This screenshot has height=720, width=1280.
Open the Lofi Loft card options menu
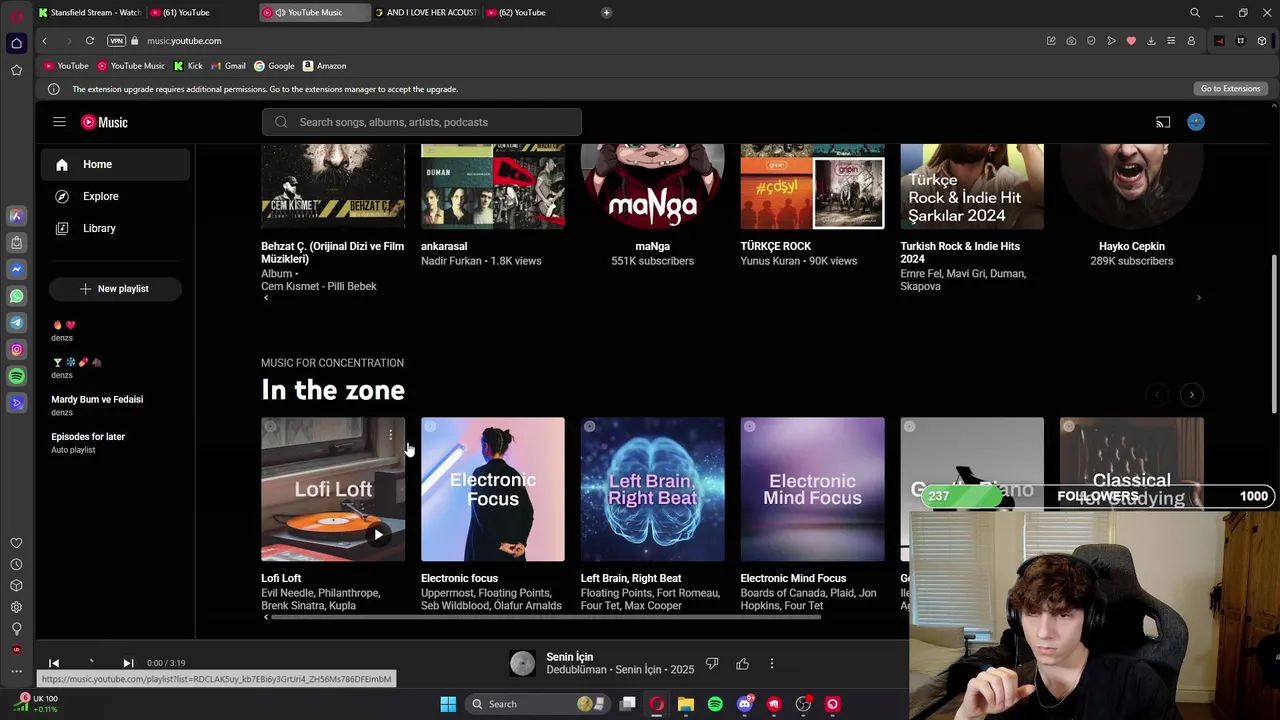tap(390, 435)
